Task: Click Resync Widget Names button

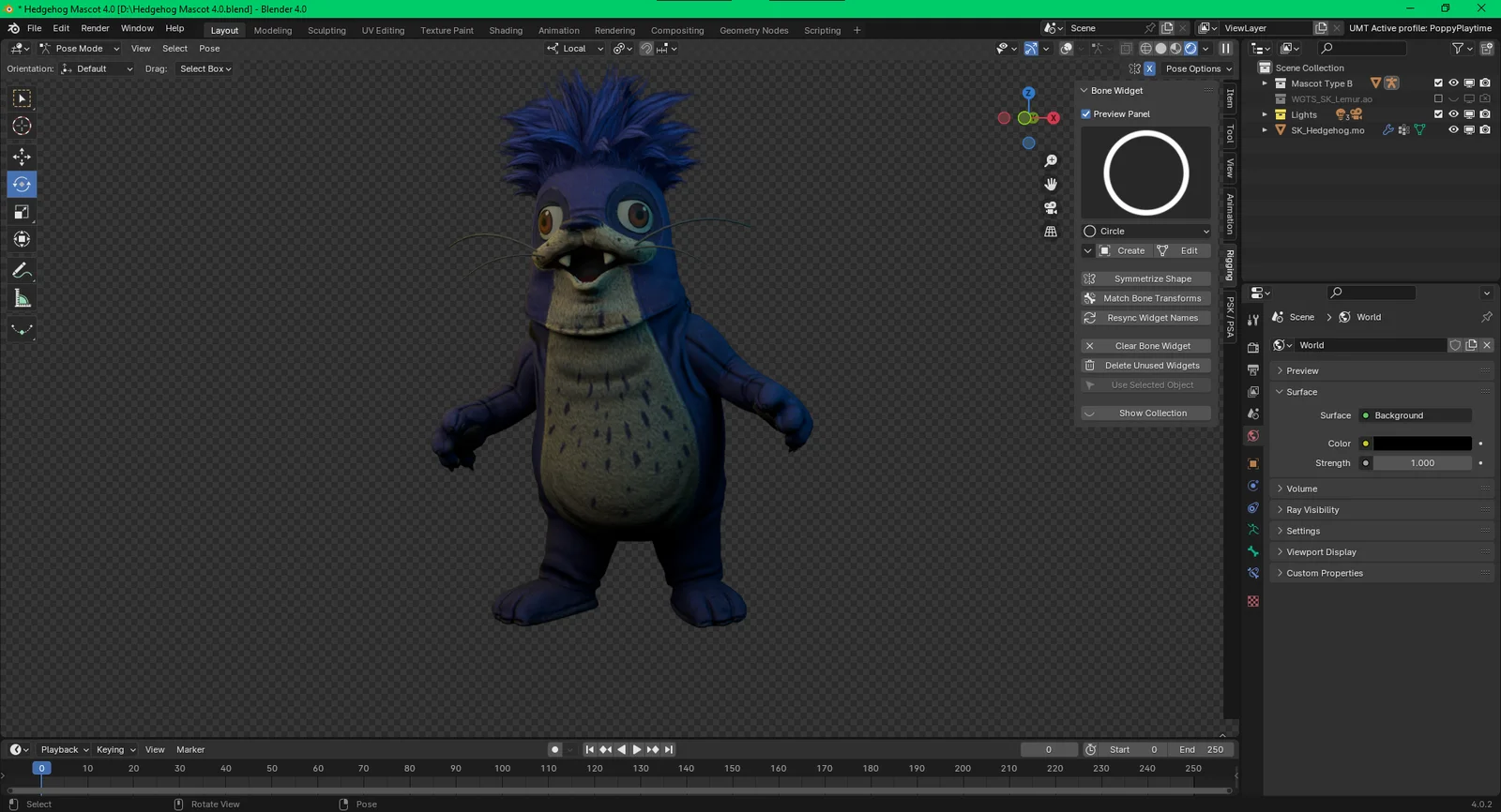Action: (1145, 318)
